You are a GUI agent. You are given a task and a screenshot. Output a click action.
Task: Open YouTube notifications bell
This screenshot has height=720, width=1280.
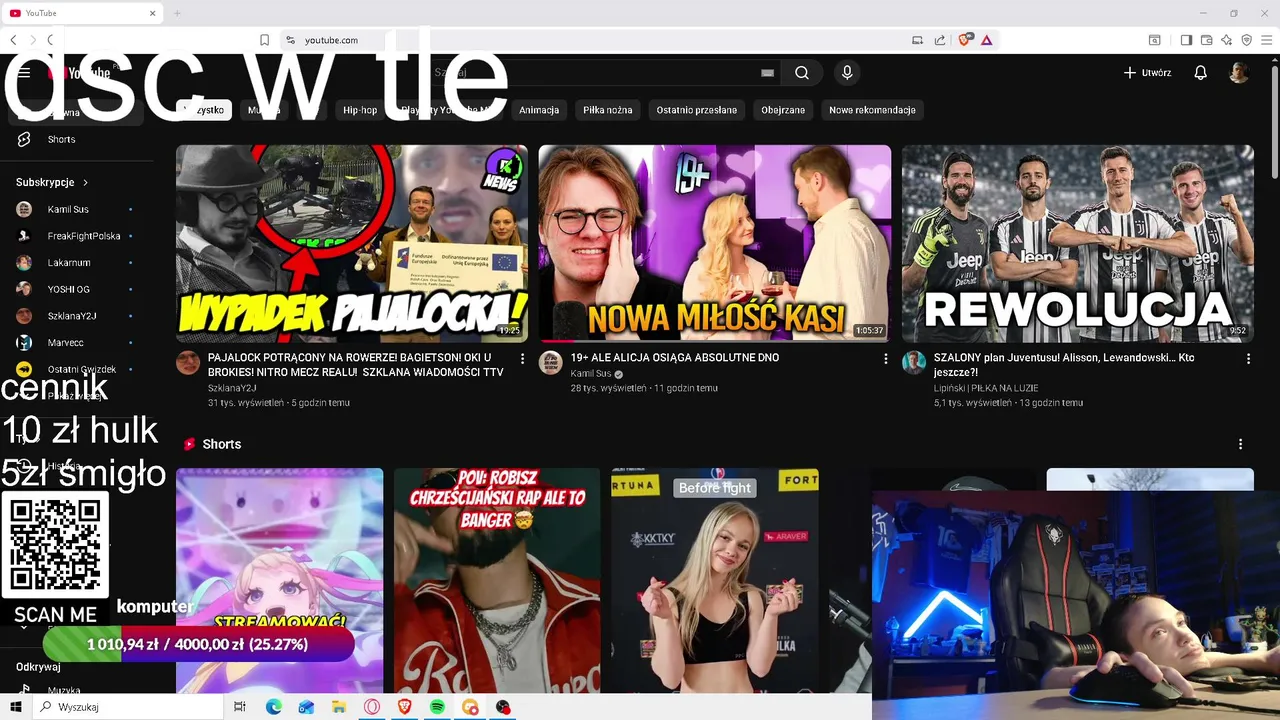1201,73
